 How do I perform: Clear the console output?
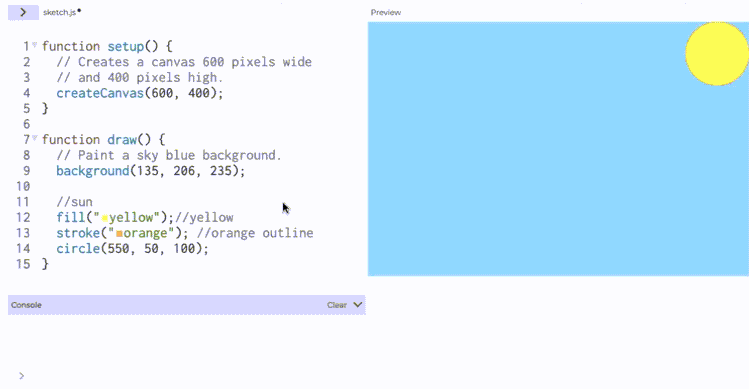pyautogui.click(x=336, y=305)
